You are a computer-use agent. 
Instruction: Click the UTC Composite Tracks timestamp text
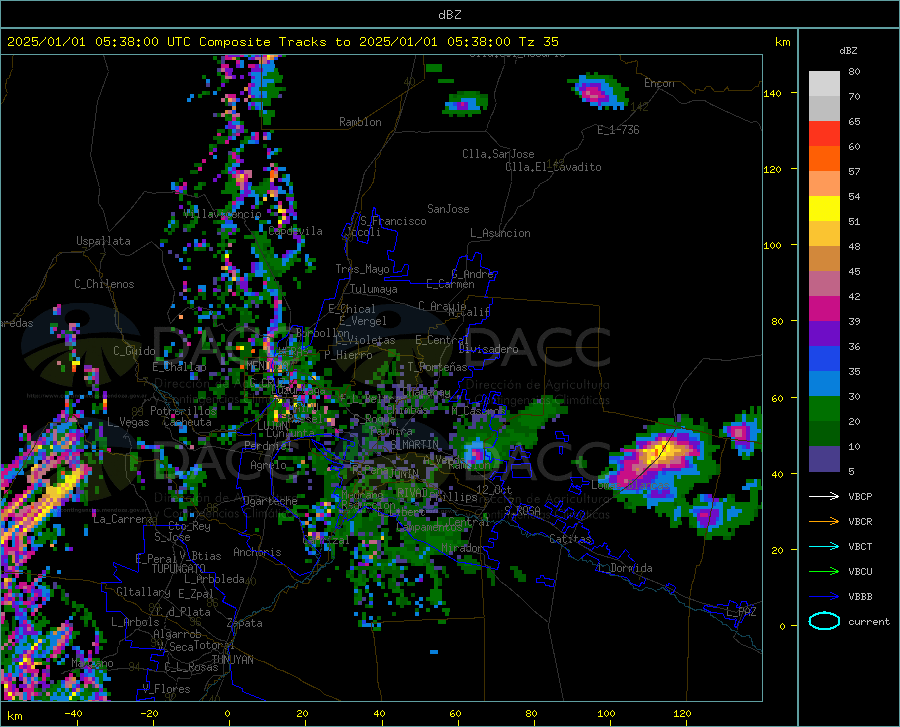point(283,42)
